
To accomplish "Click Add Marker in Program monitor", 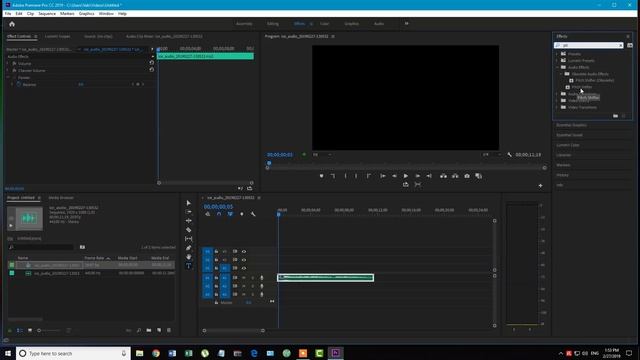I will [x=321, y=176].
